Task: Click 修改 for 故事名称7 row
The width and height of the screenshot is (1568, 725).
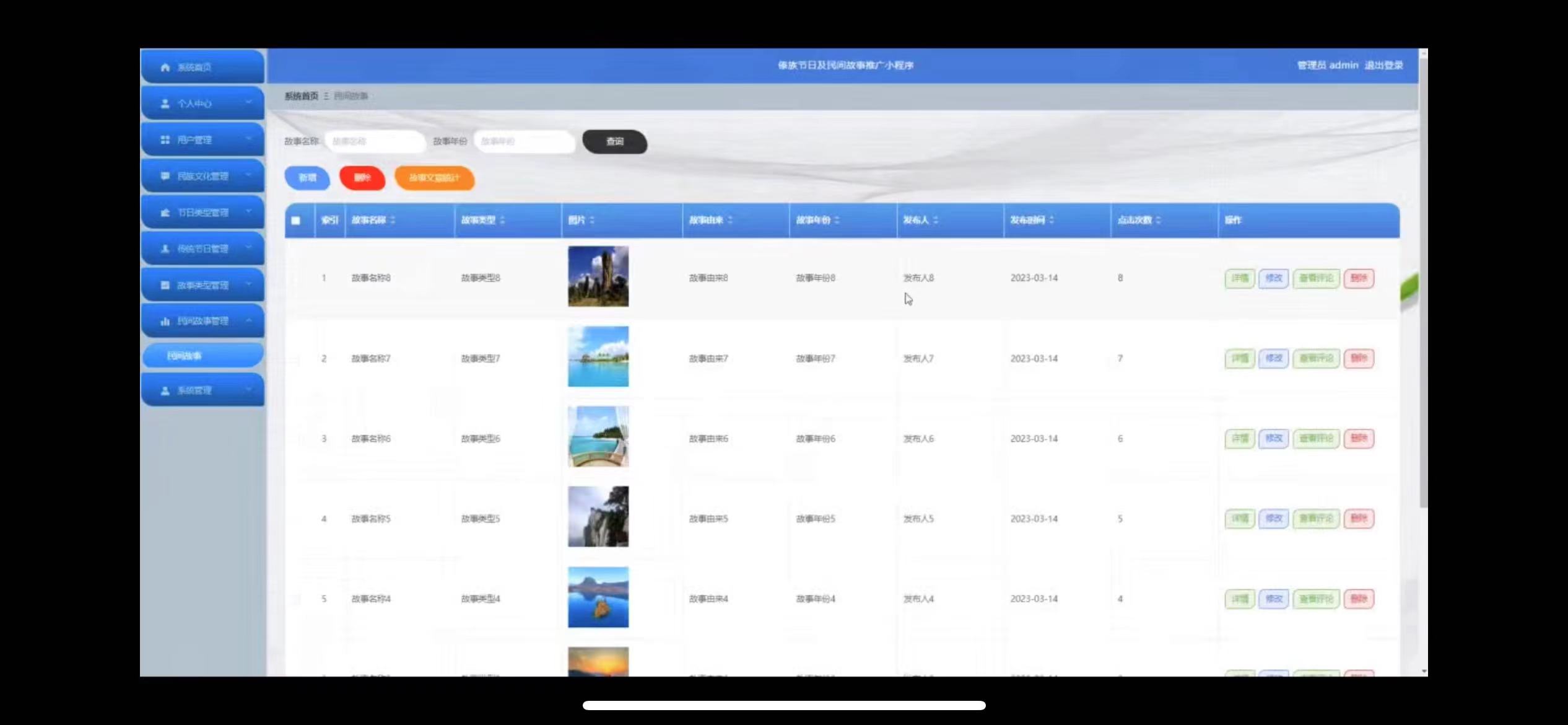Action: coord(1274,358)
